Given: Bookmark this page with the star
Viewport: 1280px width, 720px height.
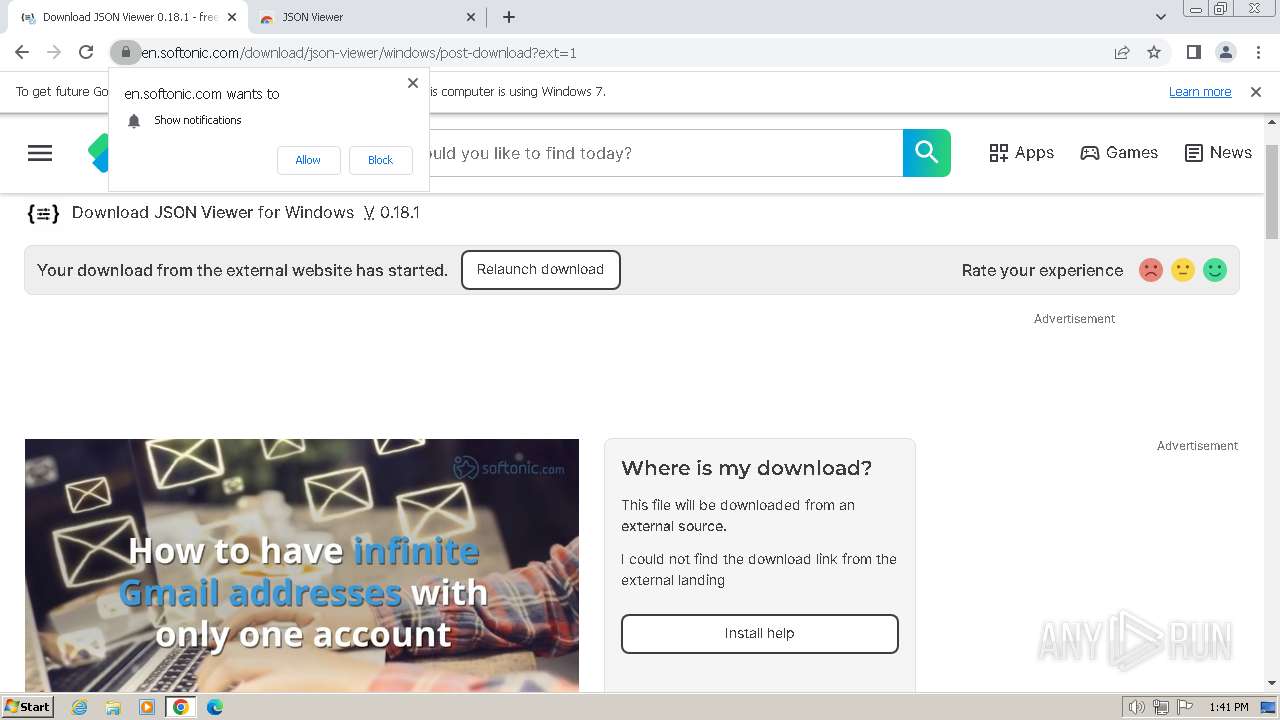Looking at the screenshot, I should point(1154,52).
